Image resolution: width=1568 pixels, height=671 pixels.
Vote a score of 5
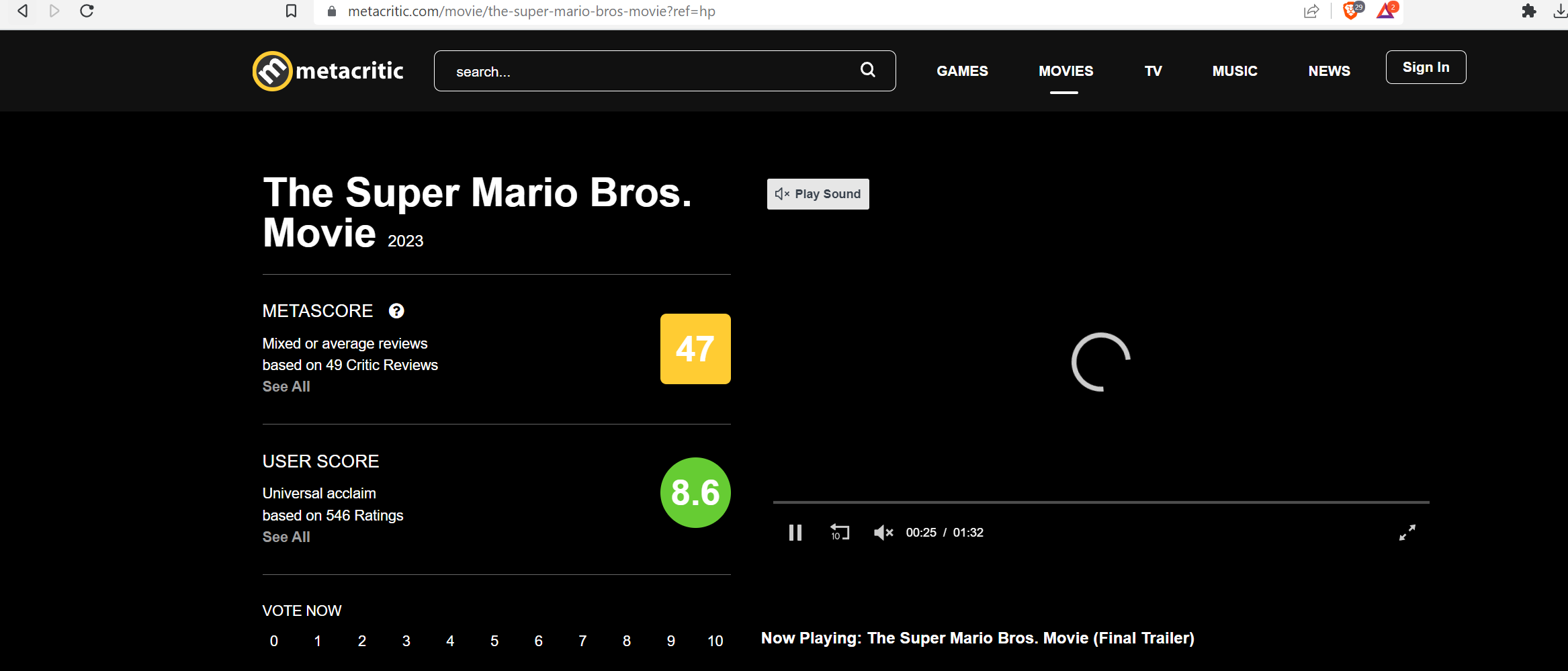point(494,641)
